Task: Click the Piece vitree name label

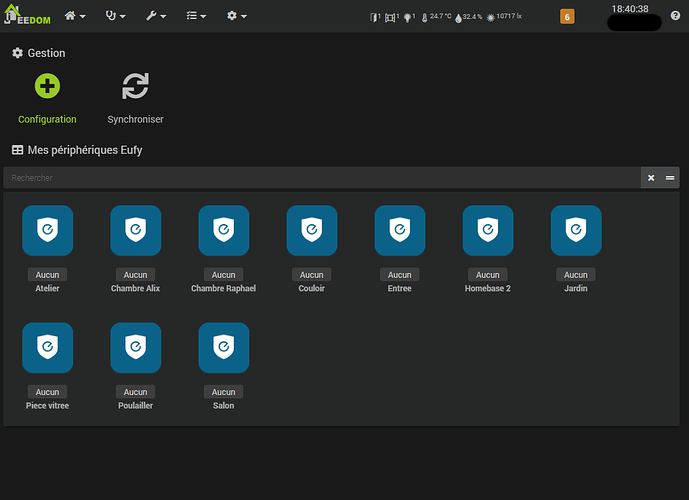Action: (47, 406)
